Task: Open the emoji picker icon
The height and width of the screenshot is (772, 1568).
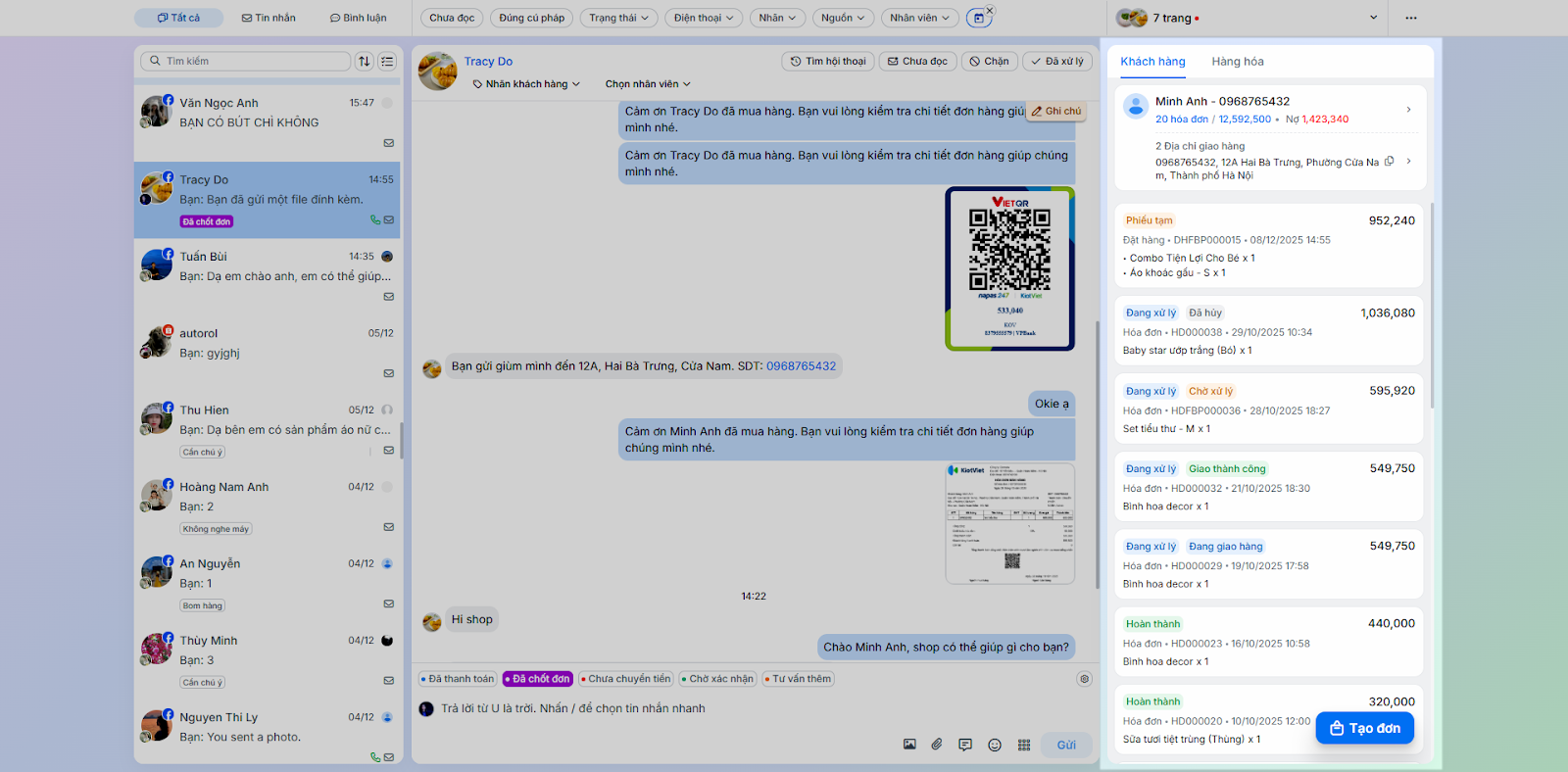Action: (x=995, y=745)
